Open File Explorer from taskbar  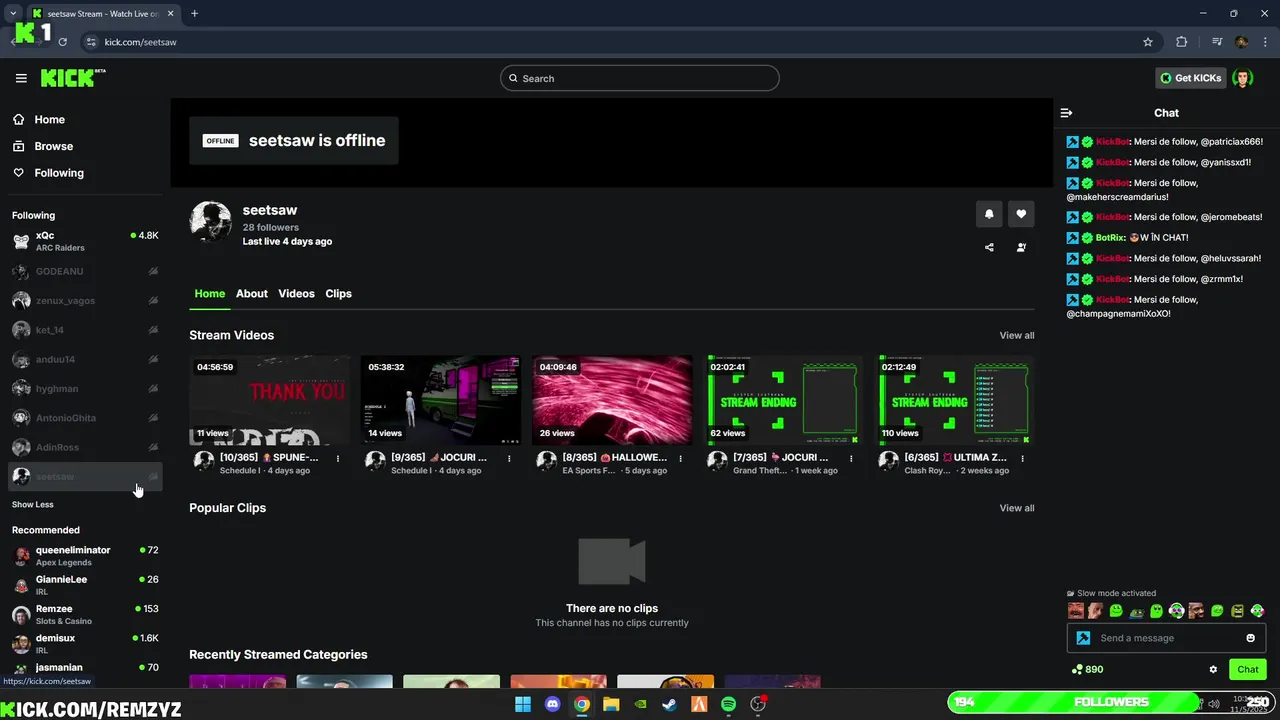click(x=611, y=704)
